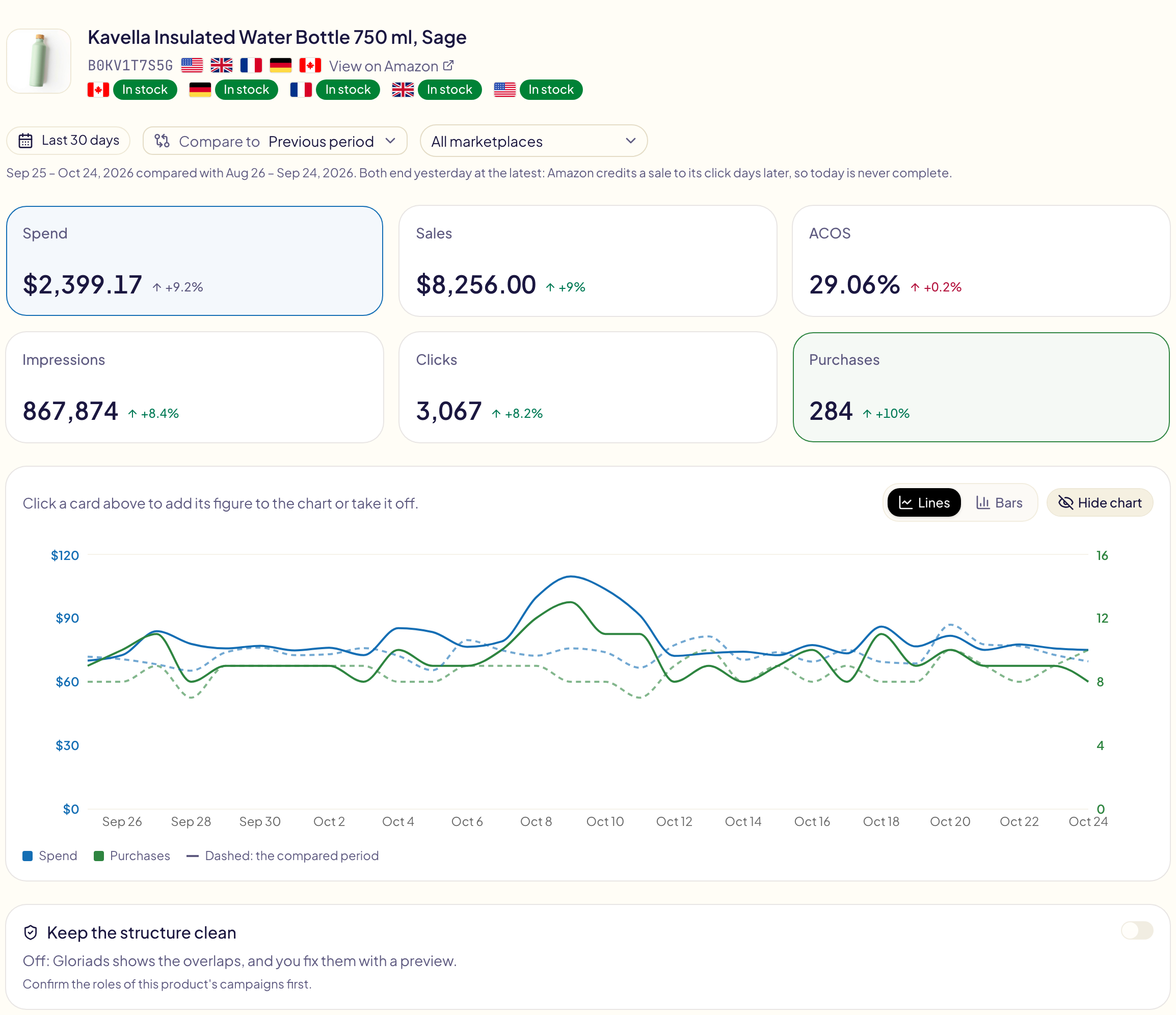Click the Canada flag in the stock status row
The image size is (1176, 1015).
98,90
